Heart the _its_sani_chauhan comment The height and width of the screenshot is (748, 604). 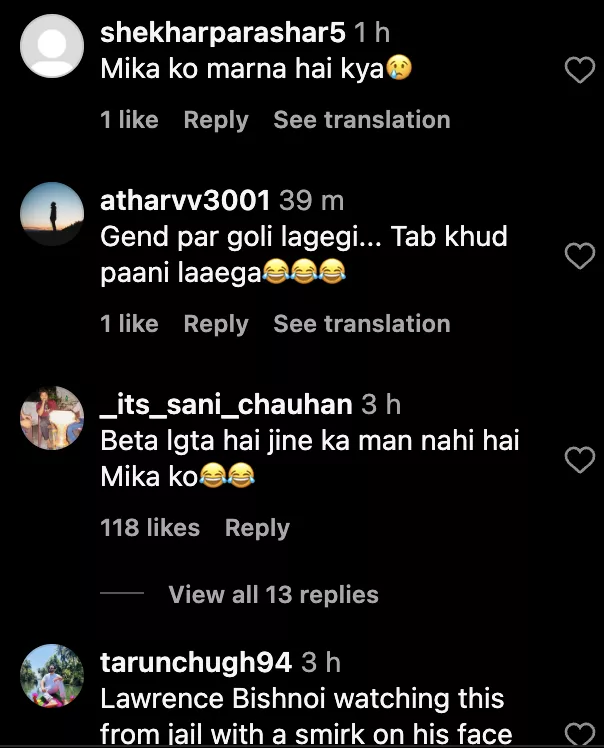tap(580, 460)
